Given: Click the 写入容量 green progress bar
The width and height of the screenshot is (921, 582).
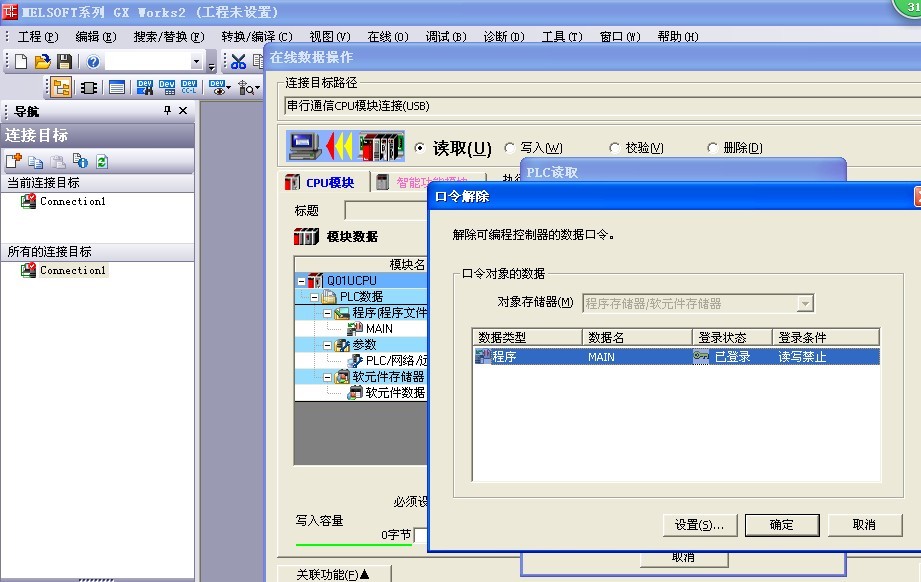Looking at the screenshot, I should point(354,544).
